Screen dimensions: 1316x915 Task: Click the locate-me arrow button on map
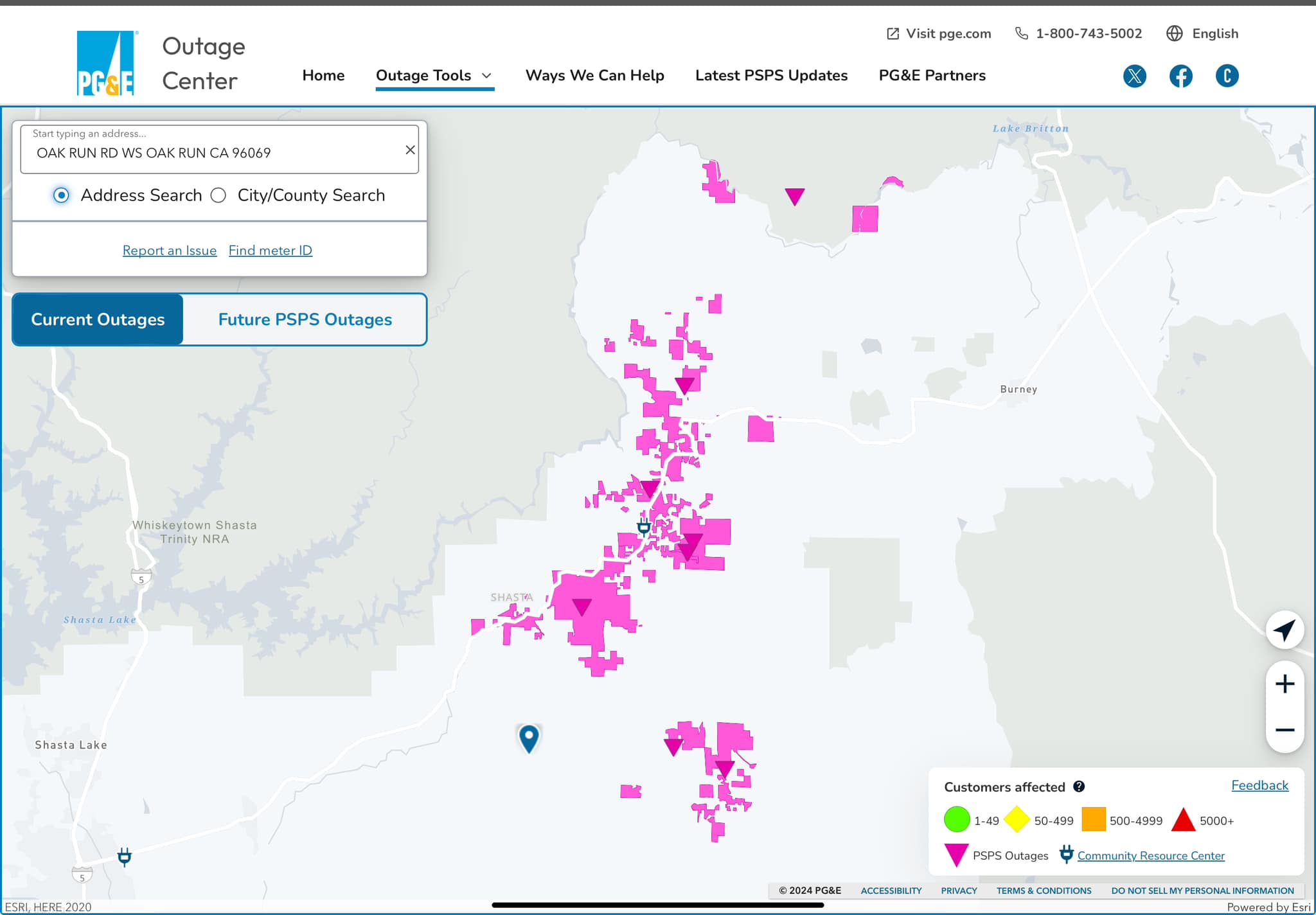click(x=1285, y=630)
